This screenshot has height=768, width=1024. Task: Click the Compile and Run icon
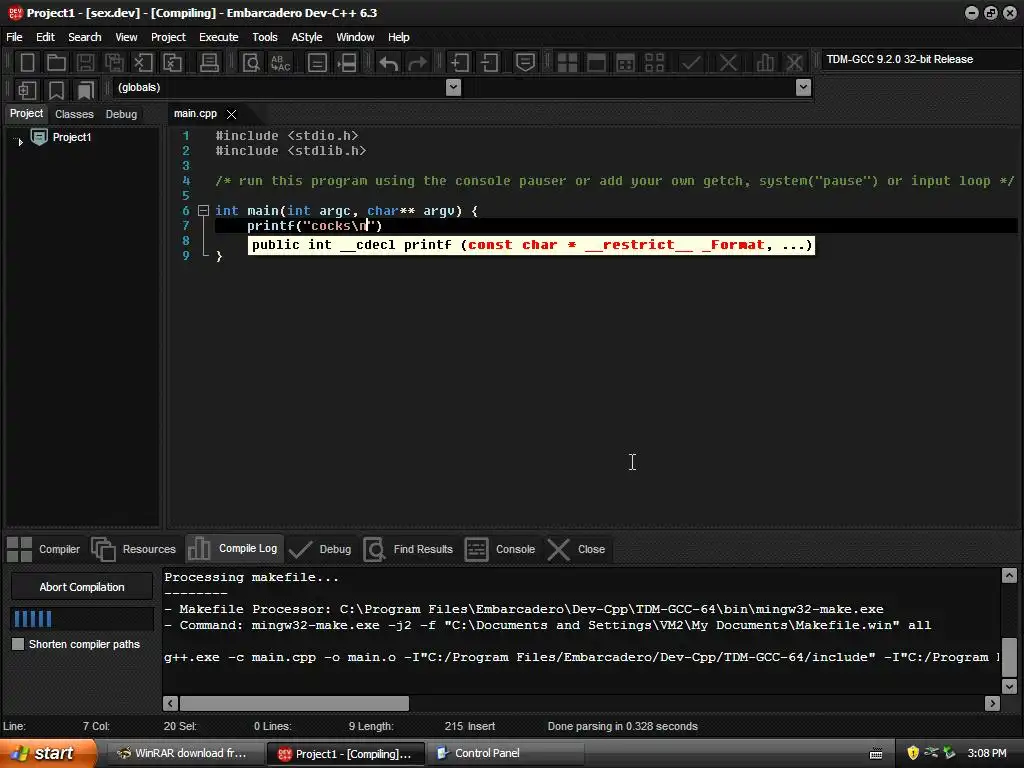click(625, 63)
